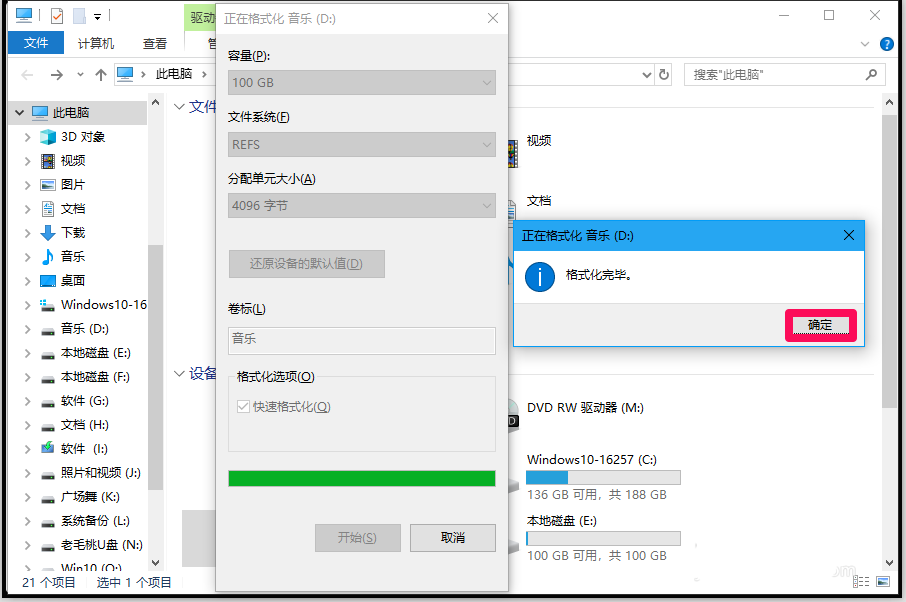Select 下载 in the navigation tree
Image resolution: width=906 pixels, height=602 pixels.
(73, 233)
